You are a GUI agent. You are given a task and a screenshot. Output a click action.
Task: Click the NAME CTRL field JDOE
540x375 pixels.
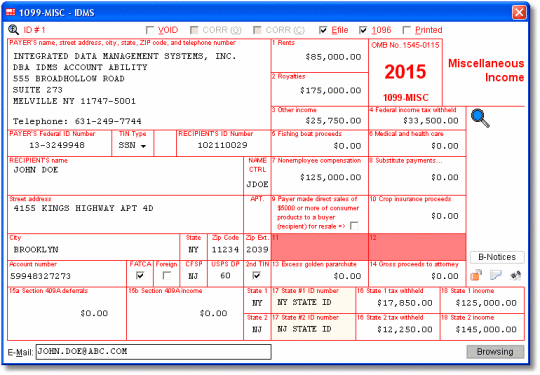[x=257, y=185]
